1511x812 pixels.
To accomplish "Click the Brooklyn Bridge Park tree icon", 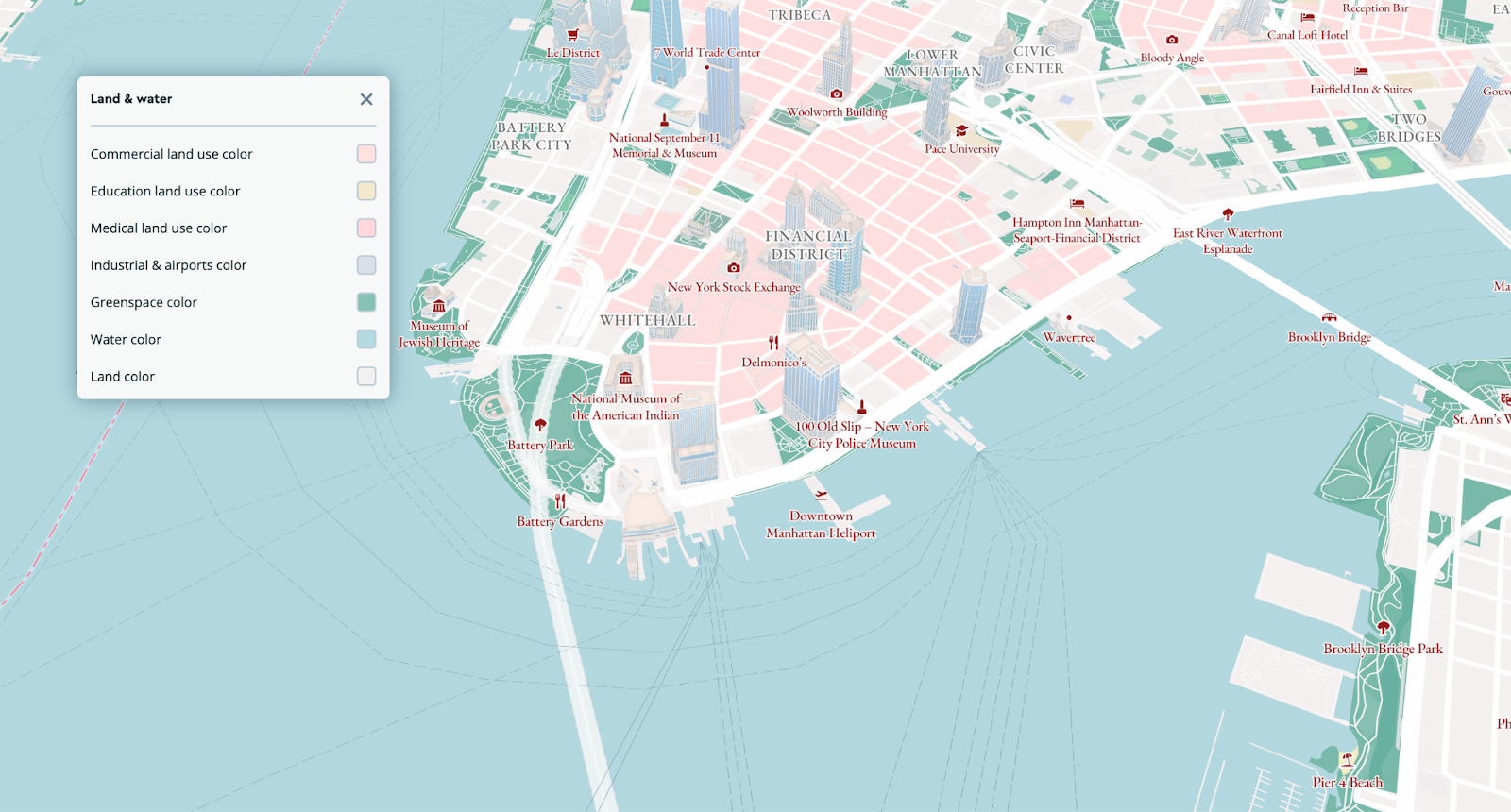I will [x=1383, y=628].
